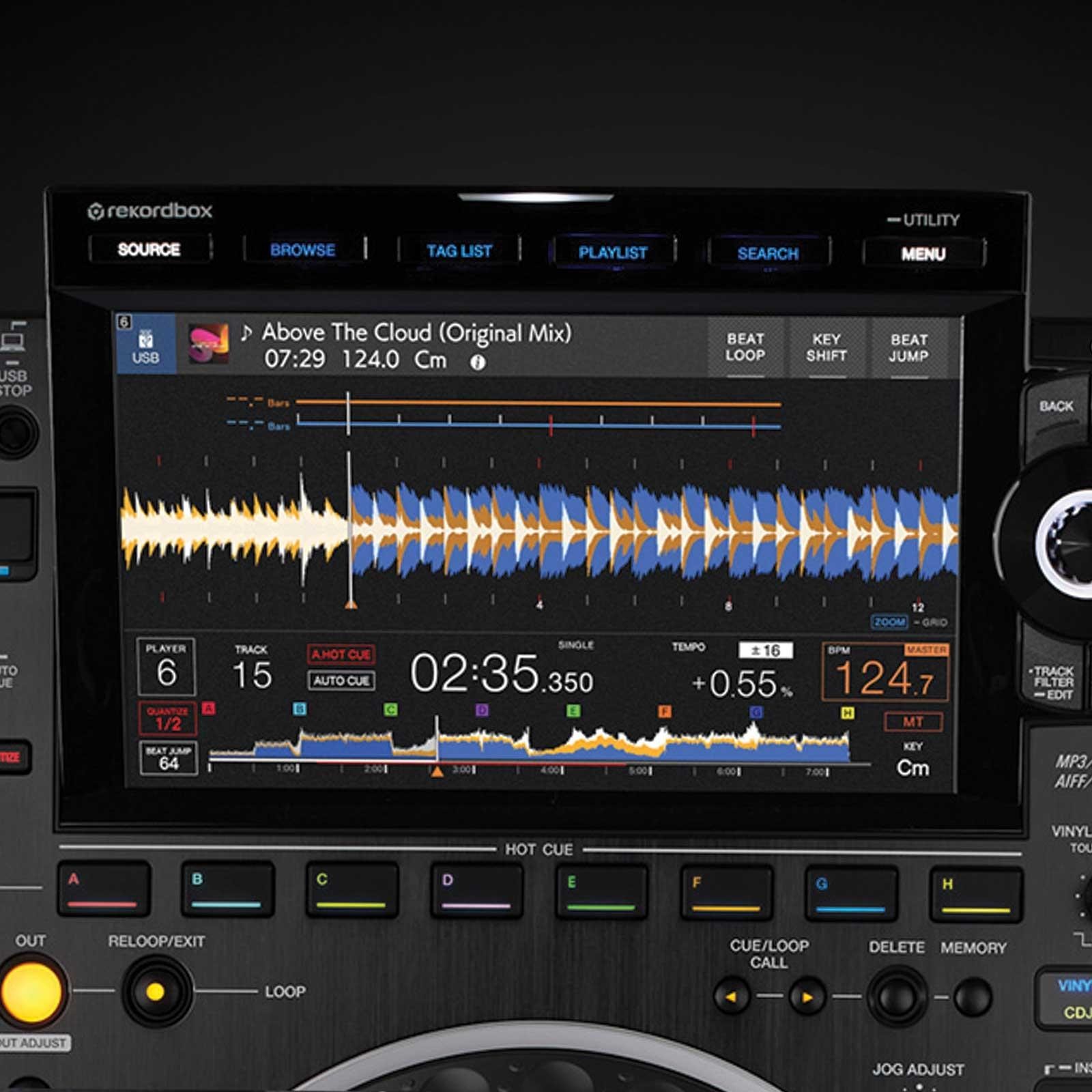Image resolution: width=1092 pixels, height=1092 pixels.
Task: Tap hot cue marker G on the overview waveform
Action: (756, 713)
